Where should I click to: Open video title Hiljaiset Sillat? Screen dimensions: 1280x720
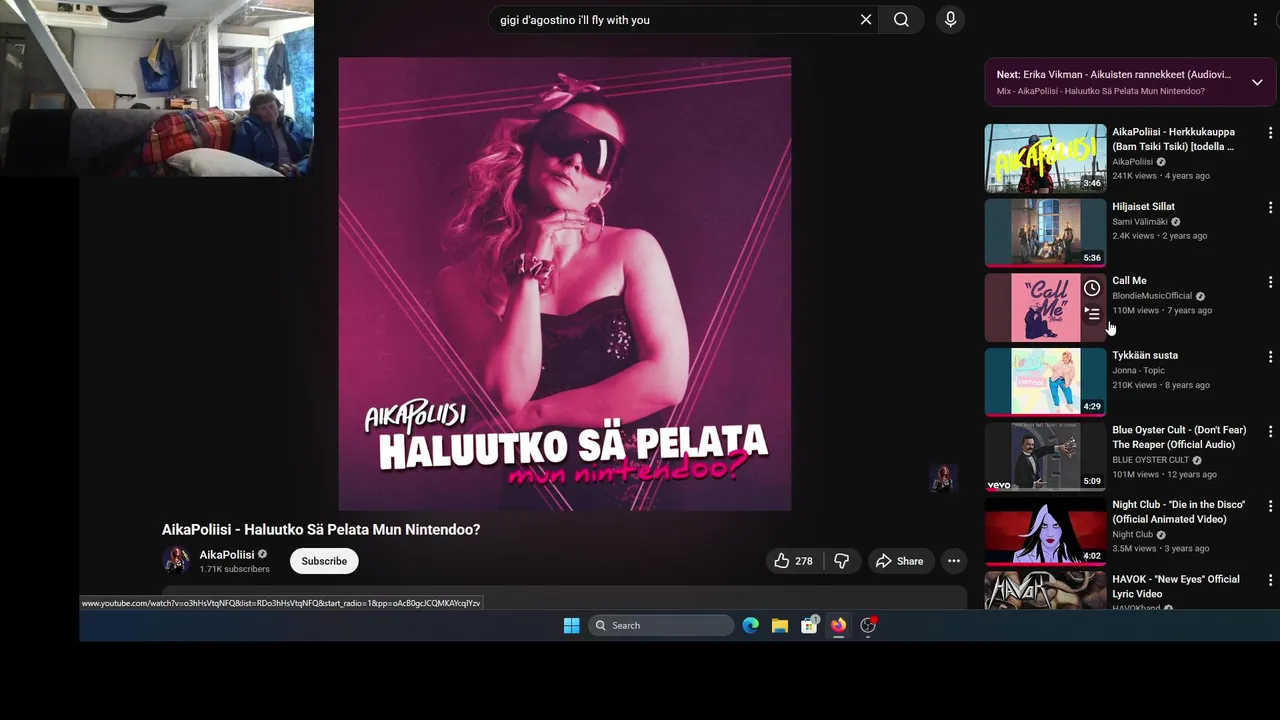tap(1143, 207)
